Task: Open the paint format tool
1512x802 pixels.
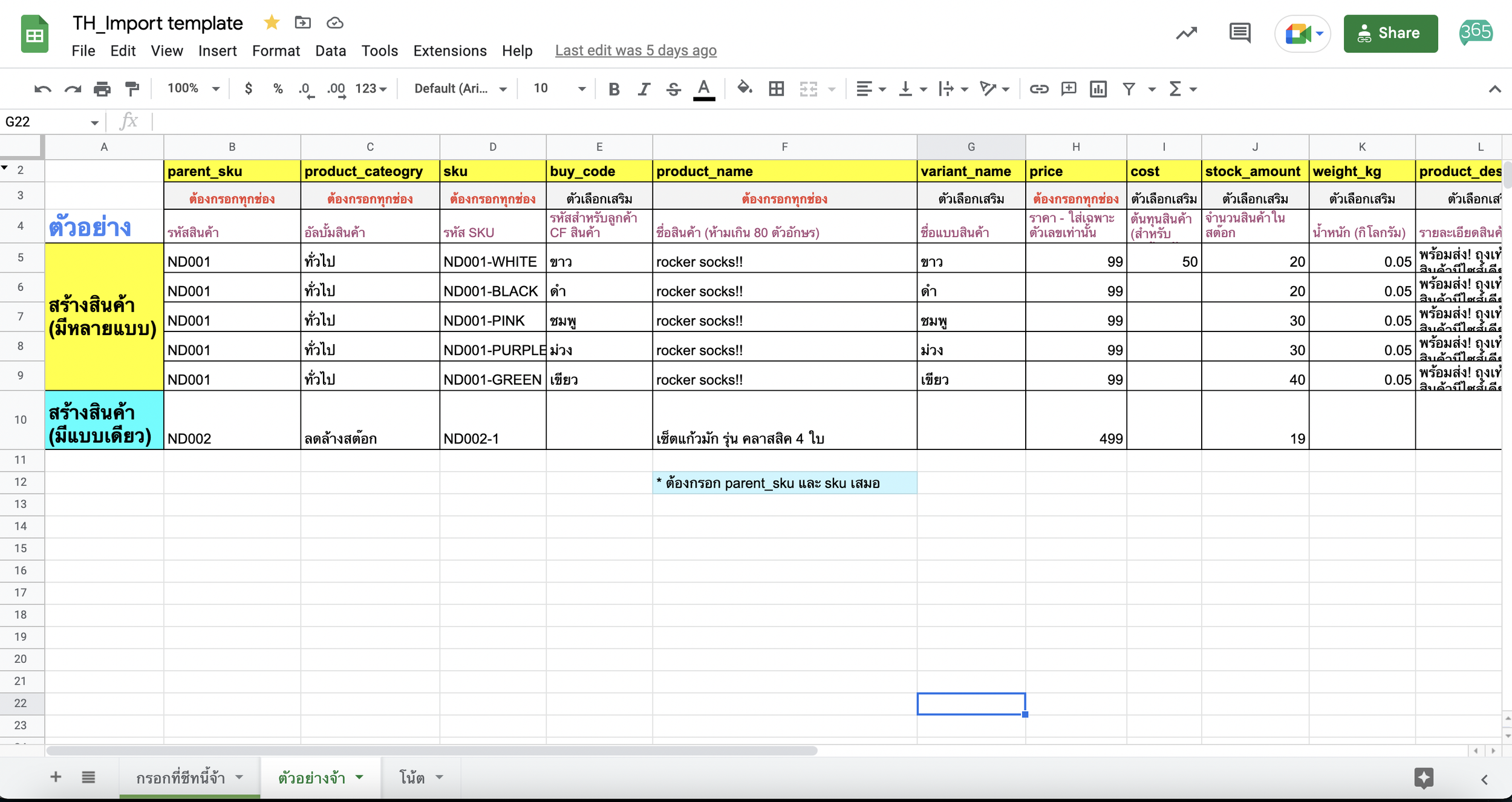Action: pyautogui.click(x=132, y=88)
